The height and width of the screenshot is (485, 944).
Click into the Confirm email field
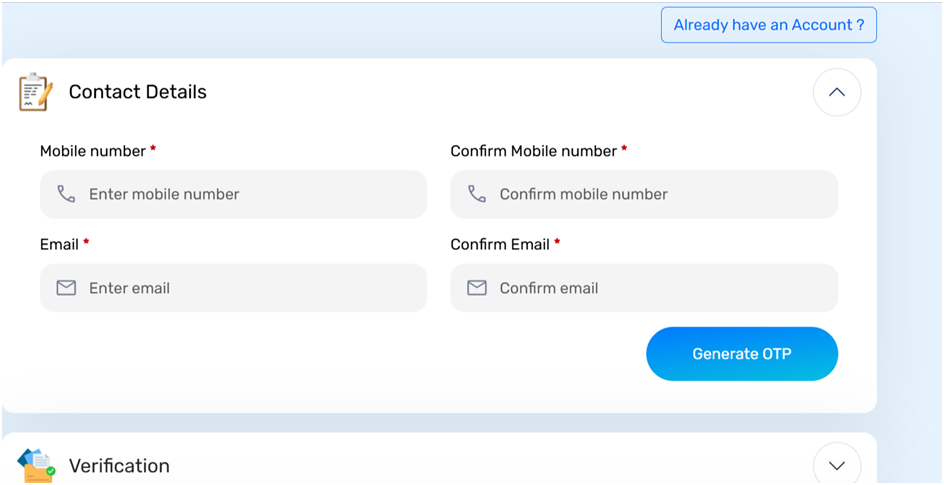pyautogui.click(x=660, y=288)
